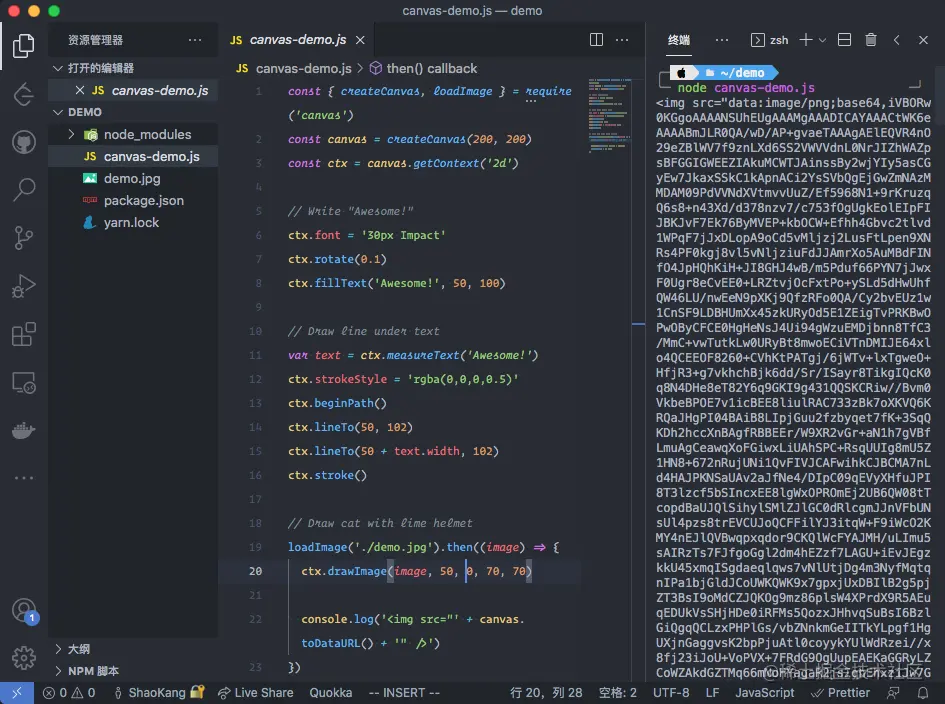The height and width of the screenshot is (704, 945).
Task: Open the Accounts icon with badge
Action: 24,611
